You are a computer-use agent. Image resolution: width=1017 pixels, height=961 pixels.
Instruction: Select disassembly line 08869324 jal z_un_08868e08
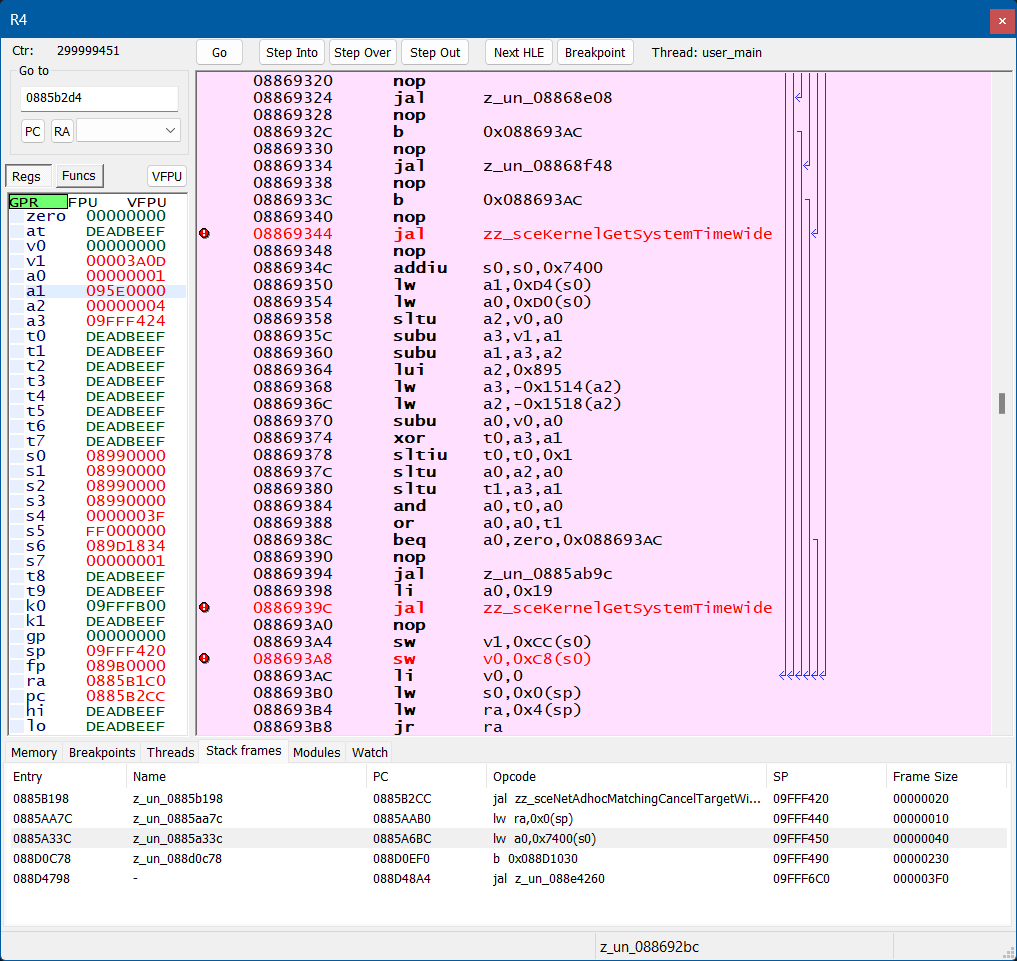pos(593,98)
